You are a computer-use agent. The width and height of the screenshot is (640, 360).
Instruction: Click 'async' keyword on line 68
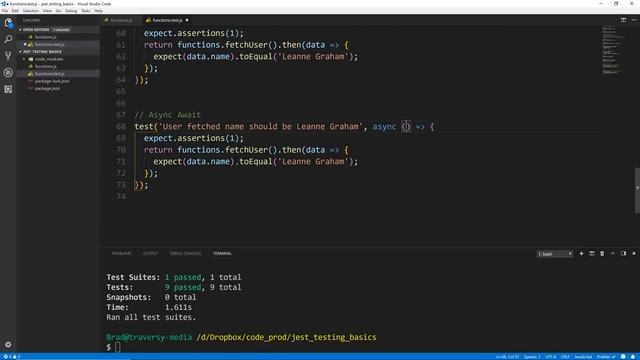pos(384,127)
